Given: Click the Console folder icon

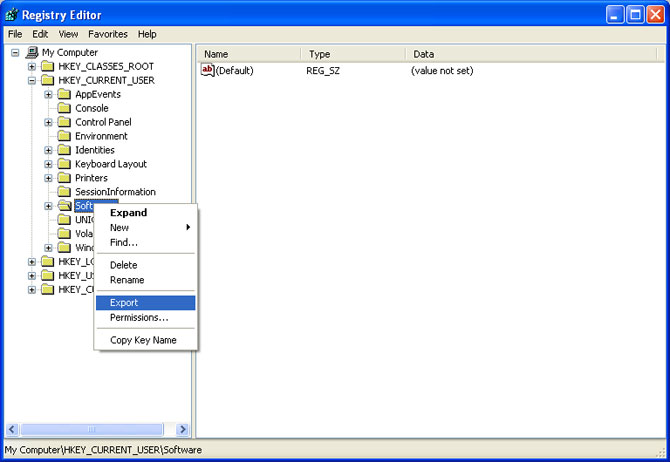Looking at the screenshot, I should [x=65, y=108].
